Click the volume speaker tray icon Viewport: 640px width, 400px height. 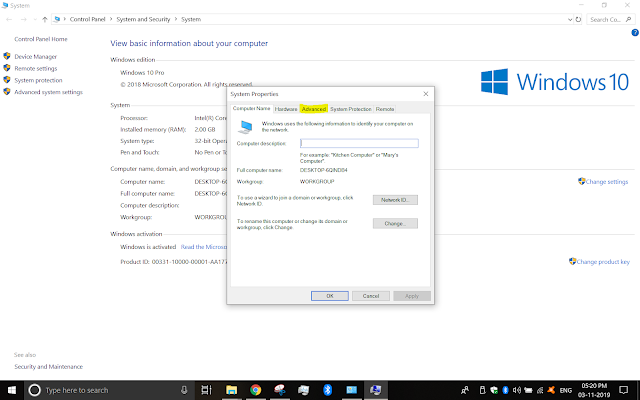pyautogui.click(x=517, y=390)
